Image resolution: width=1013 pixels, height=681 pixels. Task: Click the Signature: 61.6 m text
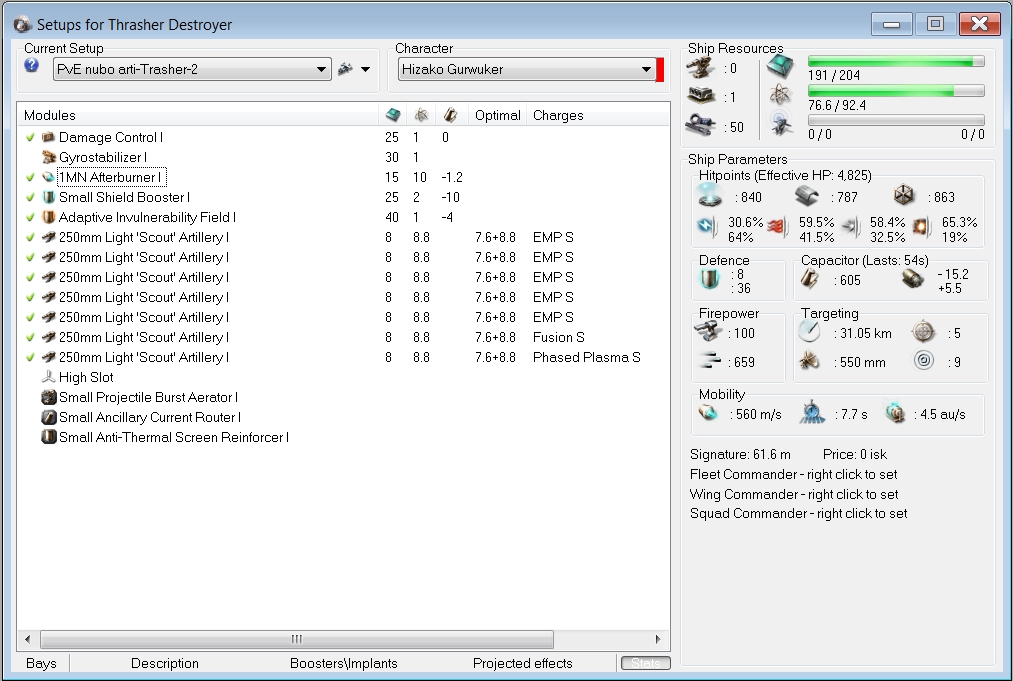[740, 454]
